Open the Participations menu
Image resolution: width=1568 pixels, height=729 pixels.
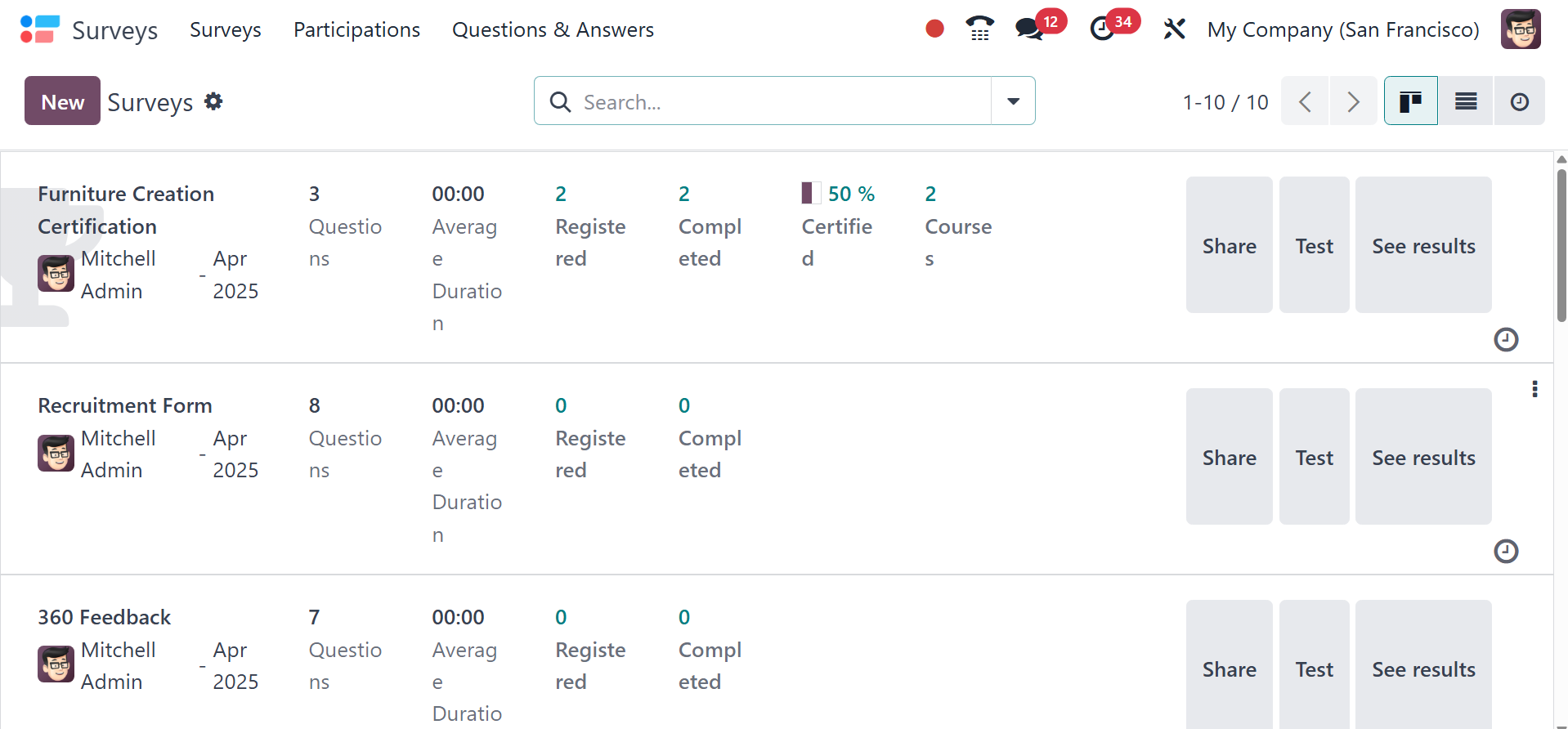click(x=356, y=29)
